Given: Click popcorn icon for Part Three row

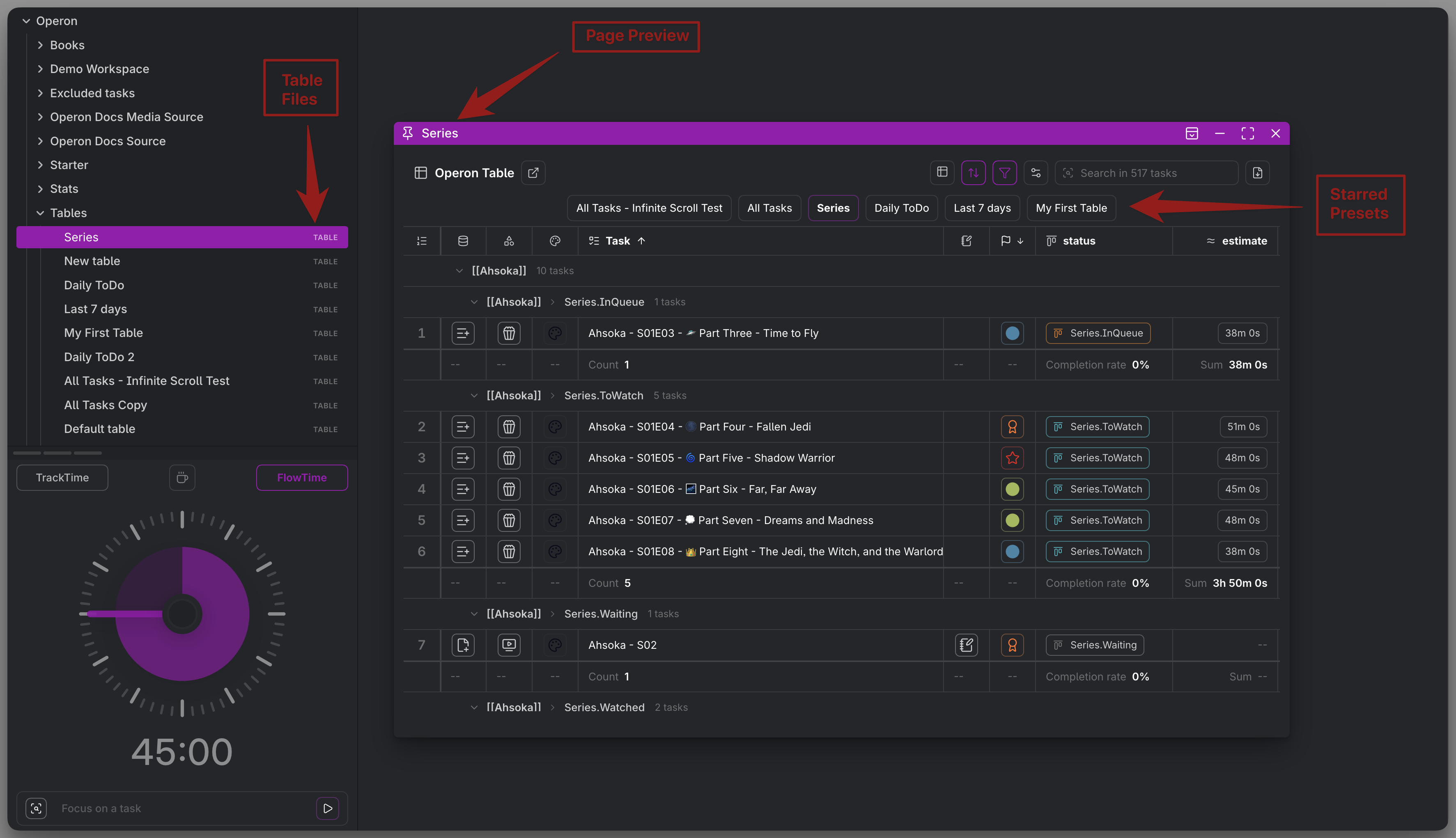Looking at the screenshot, I should pos(509,333).
